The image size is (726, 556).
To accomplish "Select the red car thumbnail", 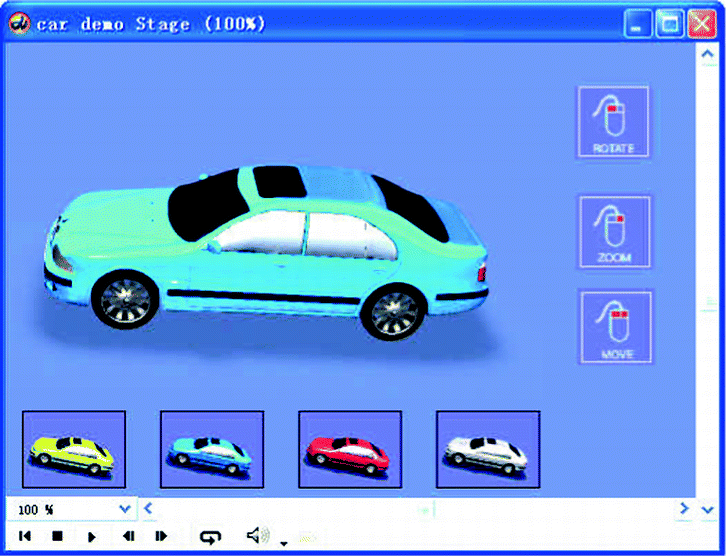I will pos(350,450).
